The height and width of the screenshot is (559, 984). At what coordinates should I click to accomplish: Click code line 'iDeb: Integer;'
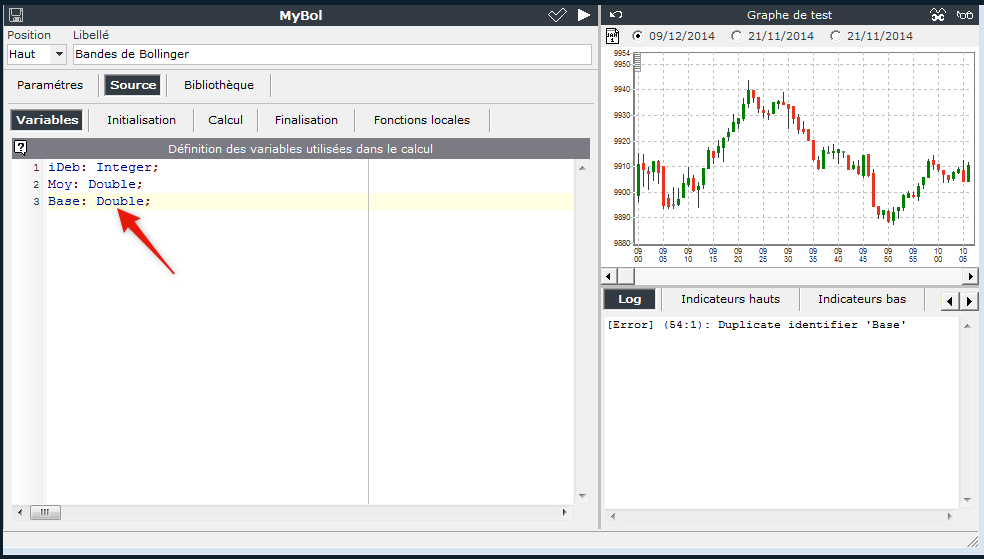pyautogui.click(x=104, y=168)
